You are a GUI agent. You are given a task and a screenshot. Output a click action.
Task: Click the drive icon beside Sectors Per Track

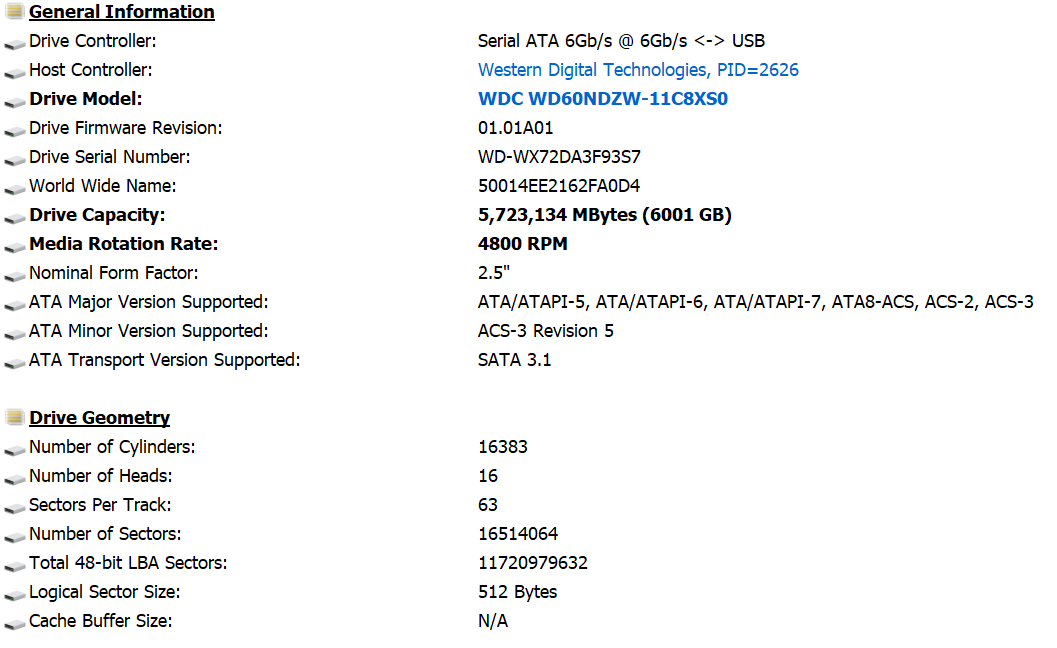(15, 508)
